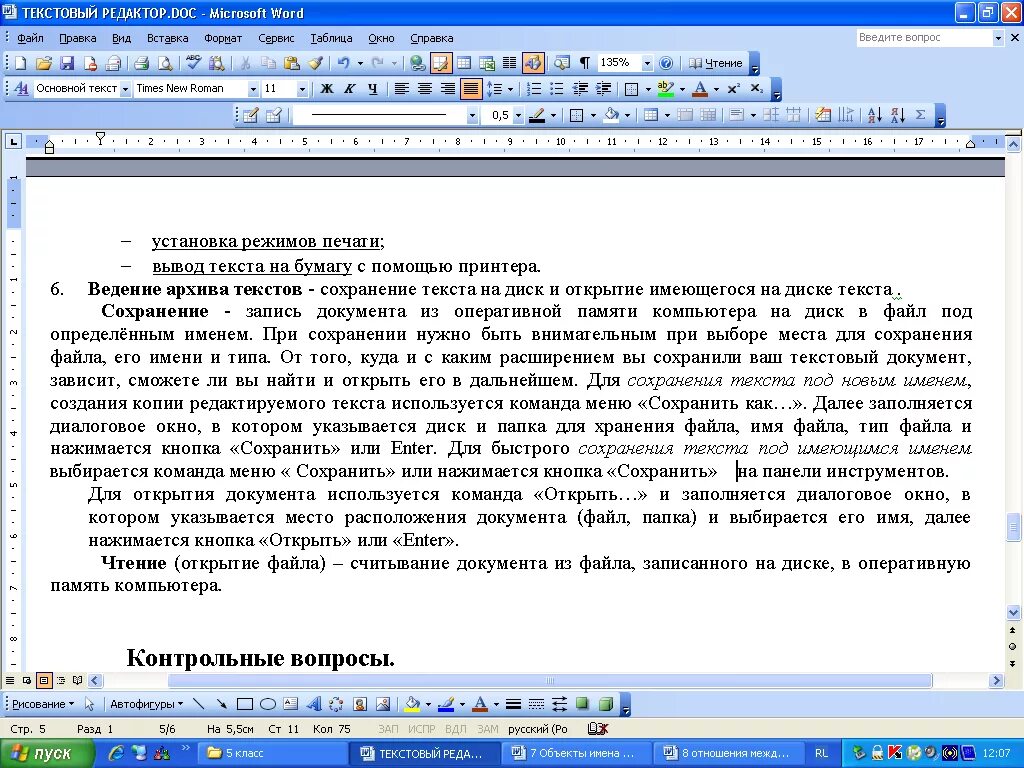Viewport: 1024px width, 768px height.
Task: Align the text to the left
Action: [x=402, y=89]
